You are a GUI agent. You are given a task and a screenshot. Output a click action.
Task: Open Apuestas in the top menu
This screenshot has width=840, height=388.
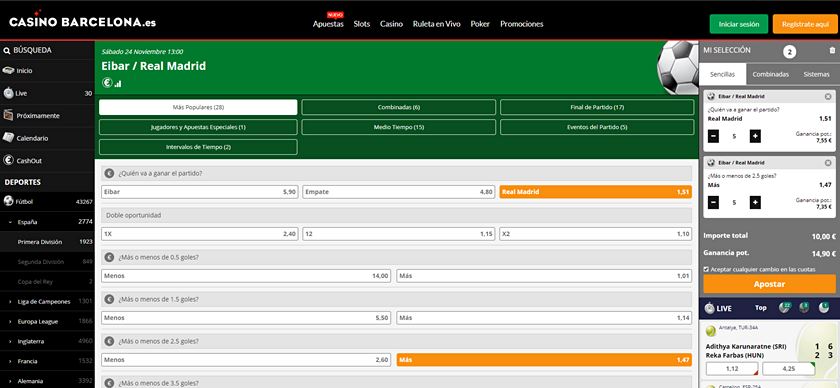[328, 24]
